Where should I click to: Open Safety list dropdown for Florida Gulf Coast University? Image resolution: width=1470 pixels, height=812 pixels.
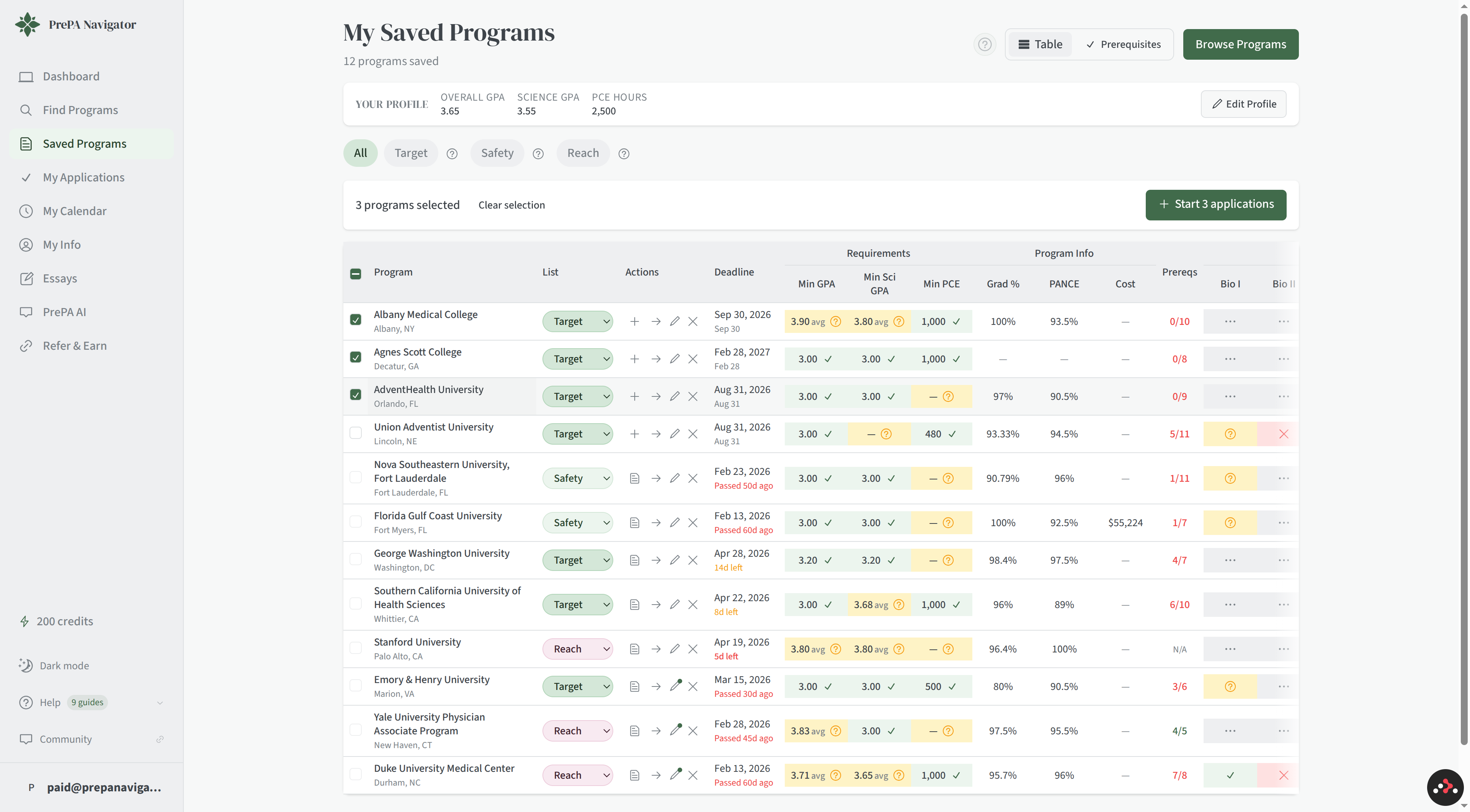[578, 523]
